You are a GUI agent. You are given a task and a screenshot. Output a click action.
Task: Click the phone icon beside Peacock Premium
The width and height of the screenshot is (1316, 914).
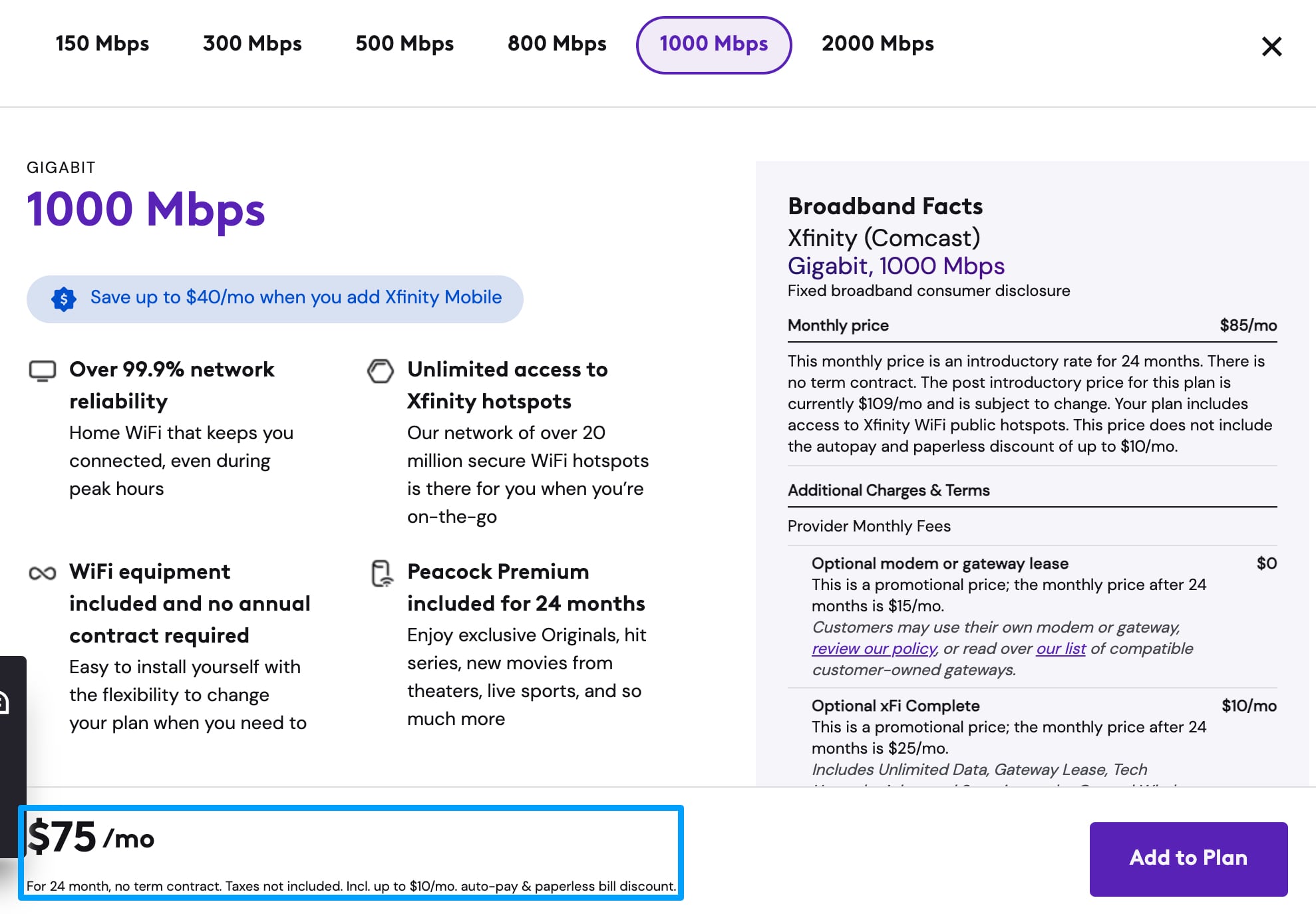[382, 573]
